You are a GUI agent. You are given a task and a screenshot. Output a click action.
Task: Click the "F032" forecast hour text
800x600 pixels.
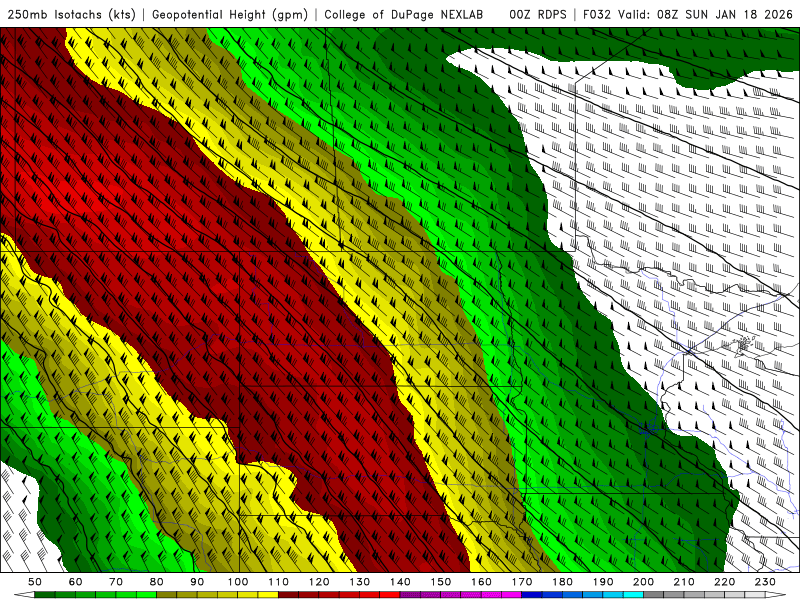(596, 14)
